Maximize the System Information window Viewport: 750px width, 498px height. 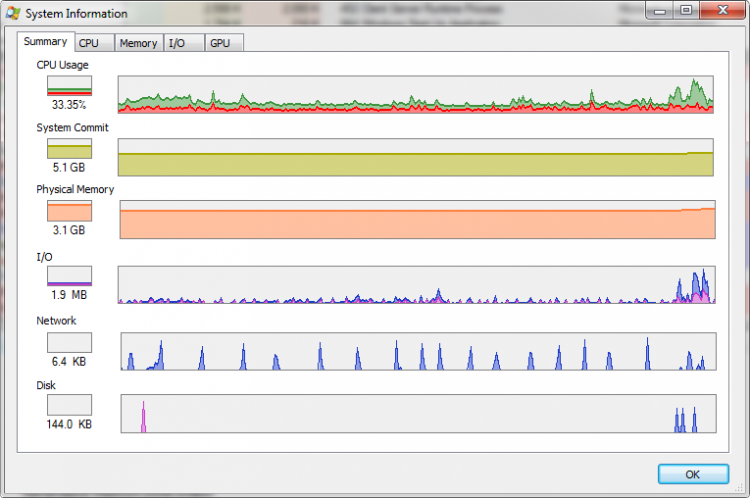686,10
